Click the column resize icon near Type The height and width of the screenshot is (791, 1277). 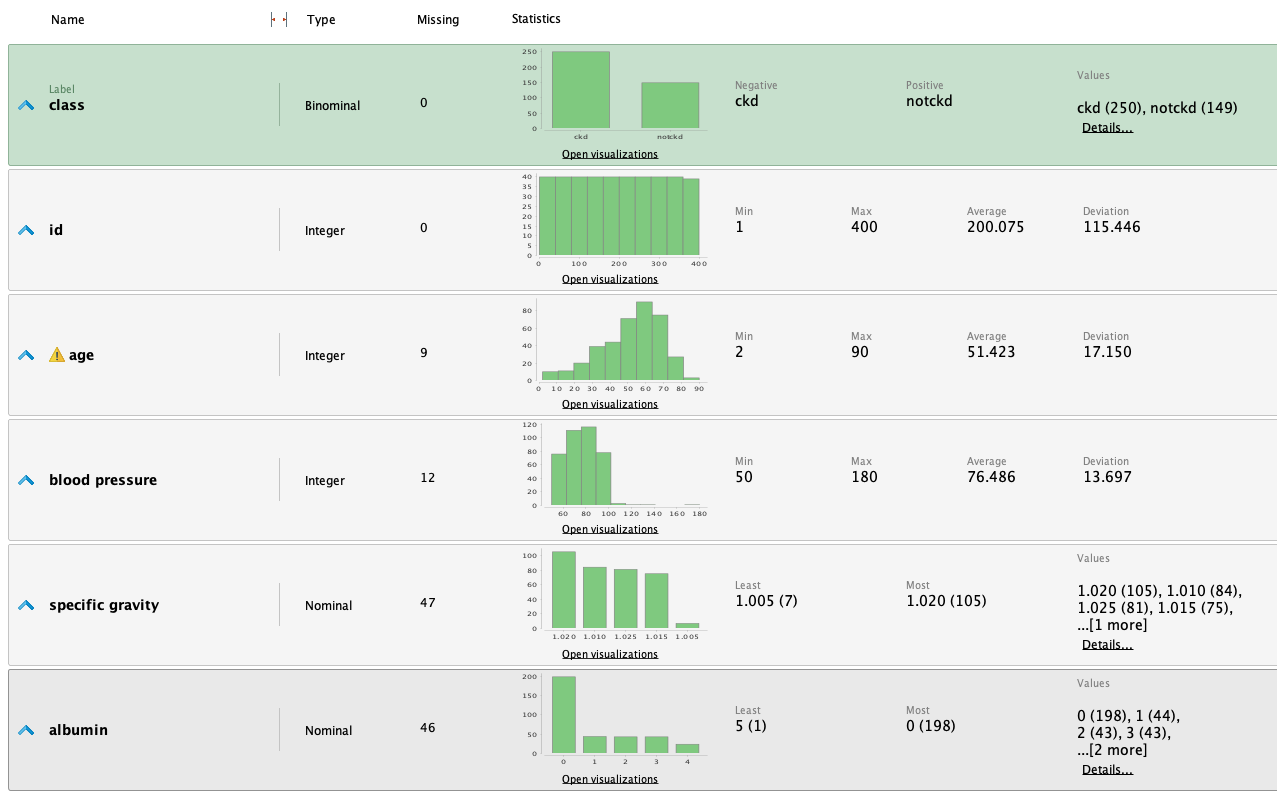[x=279, y=20]
